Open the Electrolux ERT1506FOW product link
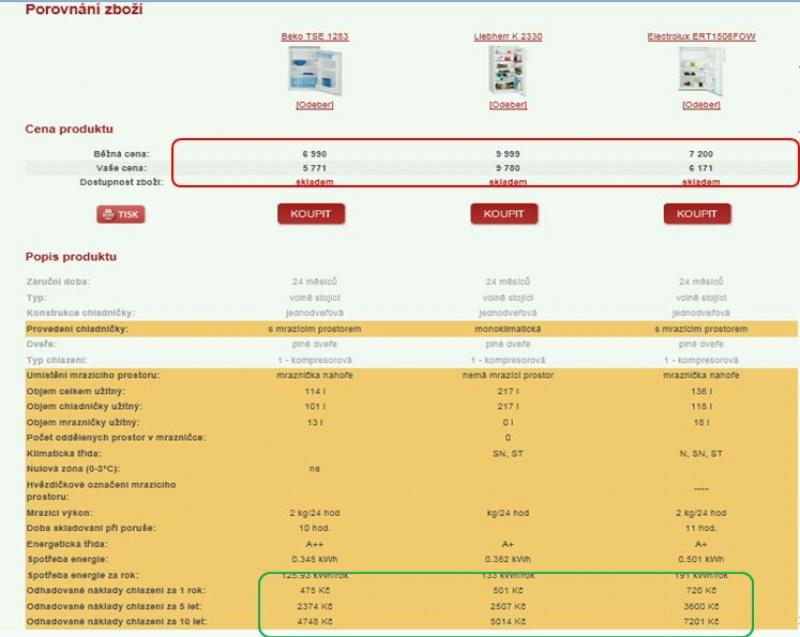Screen dimensions: 800x637 point(702,37)
